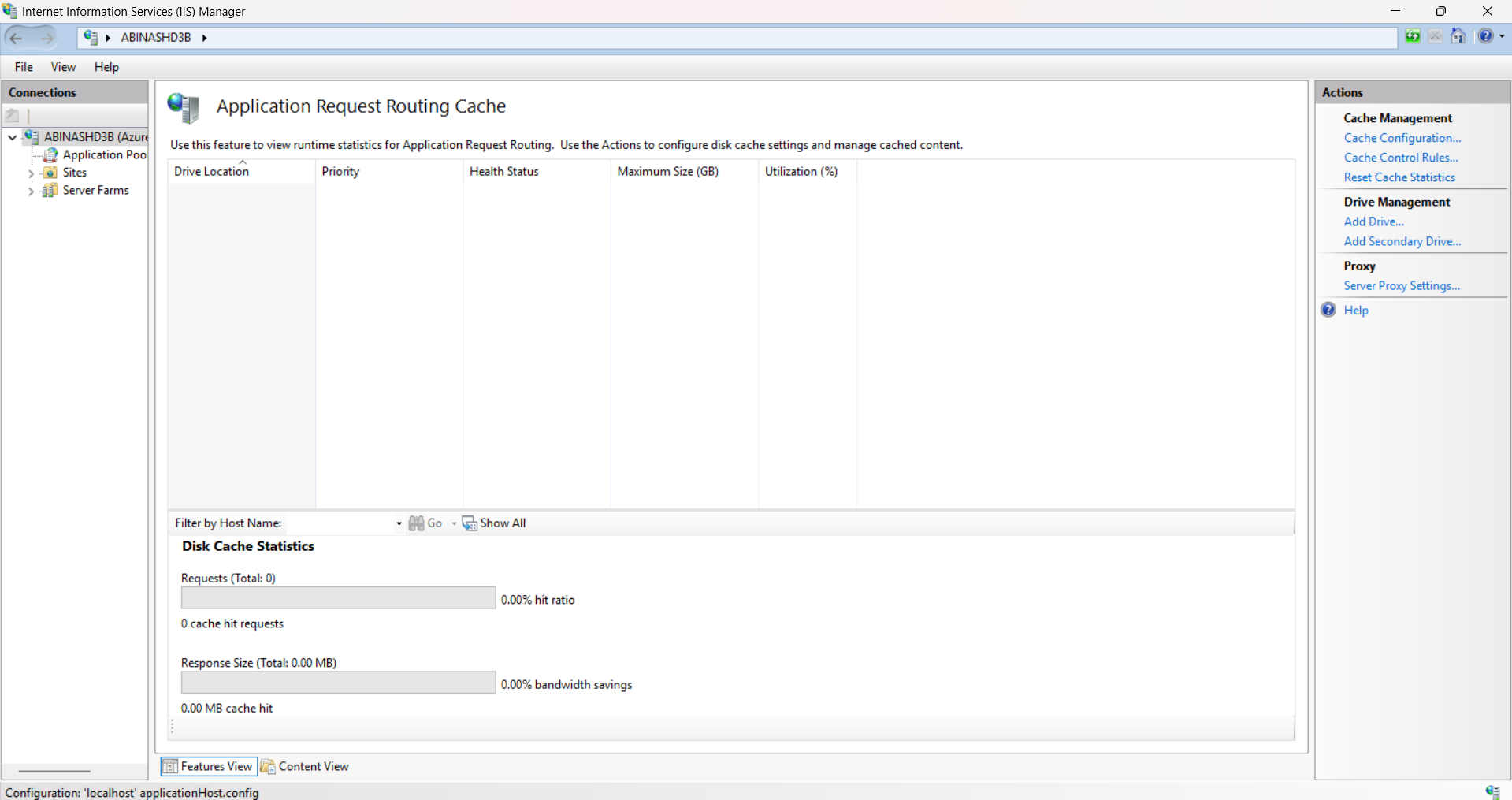The image size is (1512, 800).
Task: Switch to Content View tab
Action: click(x=305, y=766)
